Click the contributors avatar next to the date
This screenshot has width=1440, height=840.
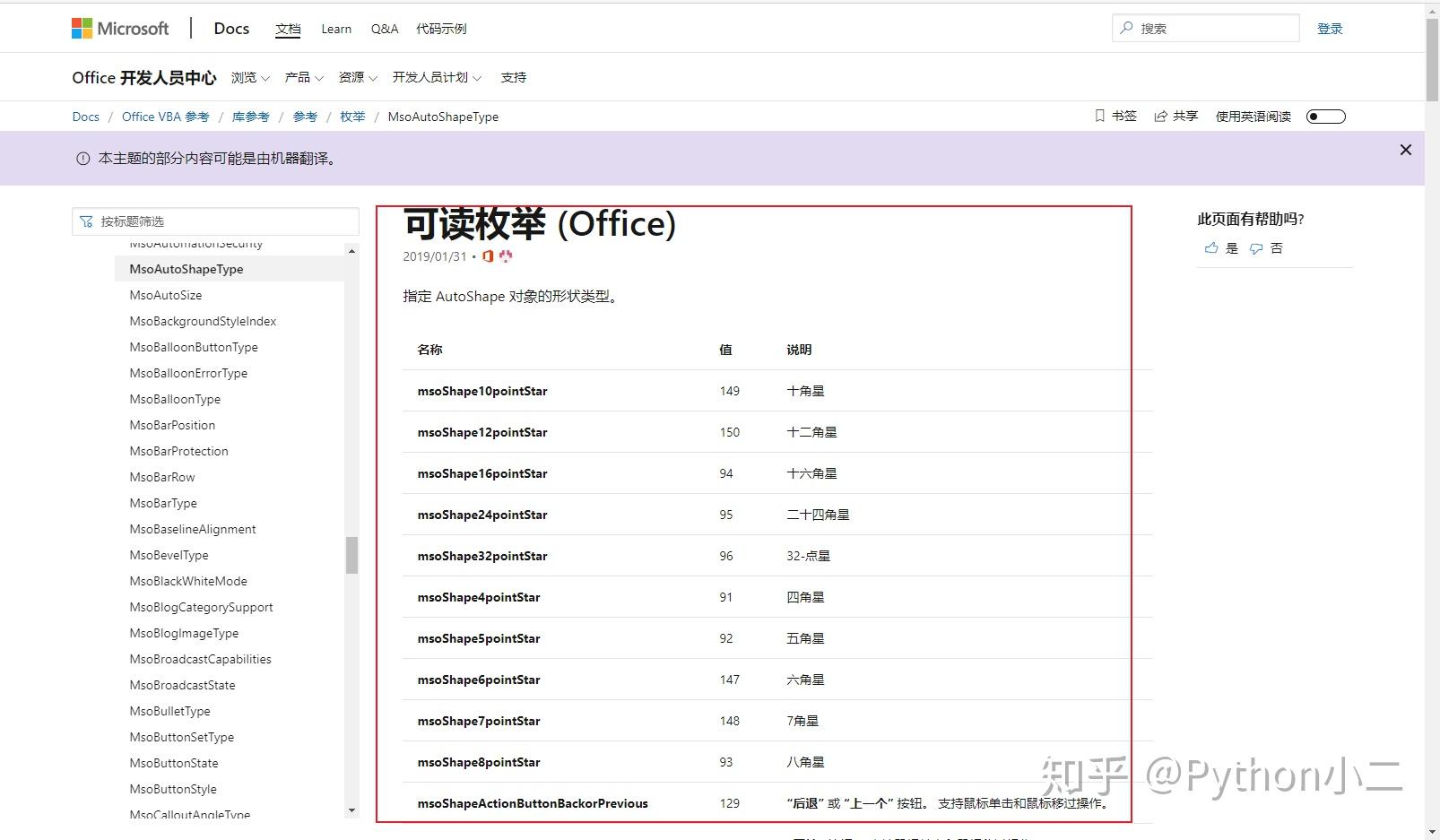coord(505,257)
